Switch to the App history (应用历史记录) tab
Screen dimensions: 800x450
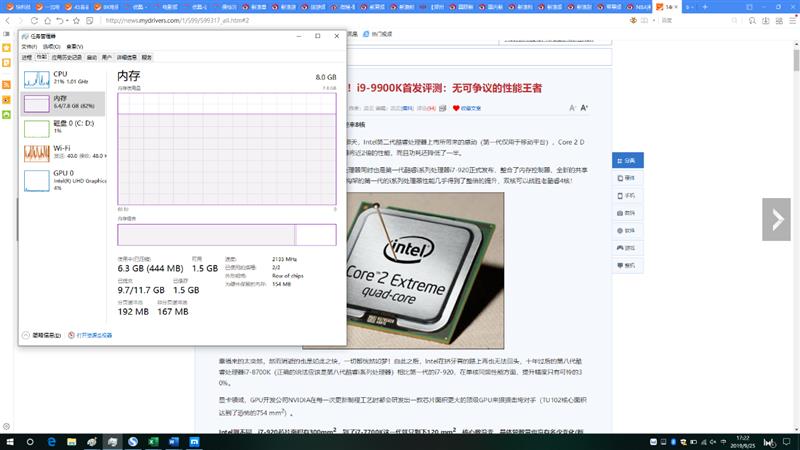[66, 57]
